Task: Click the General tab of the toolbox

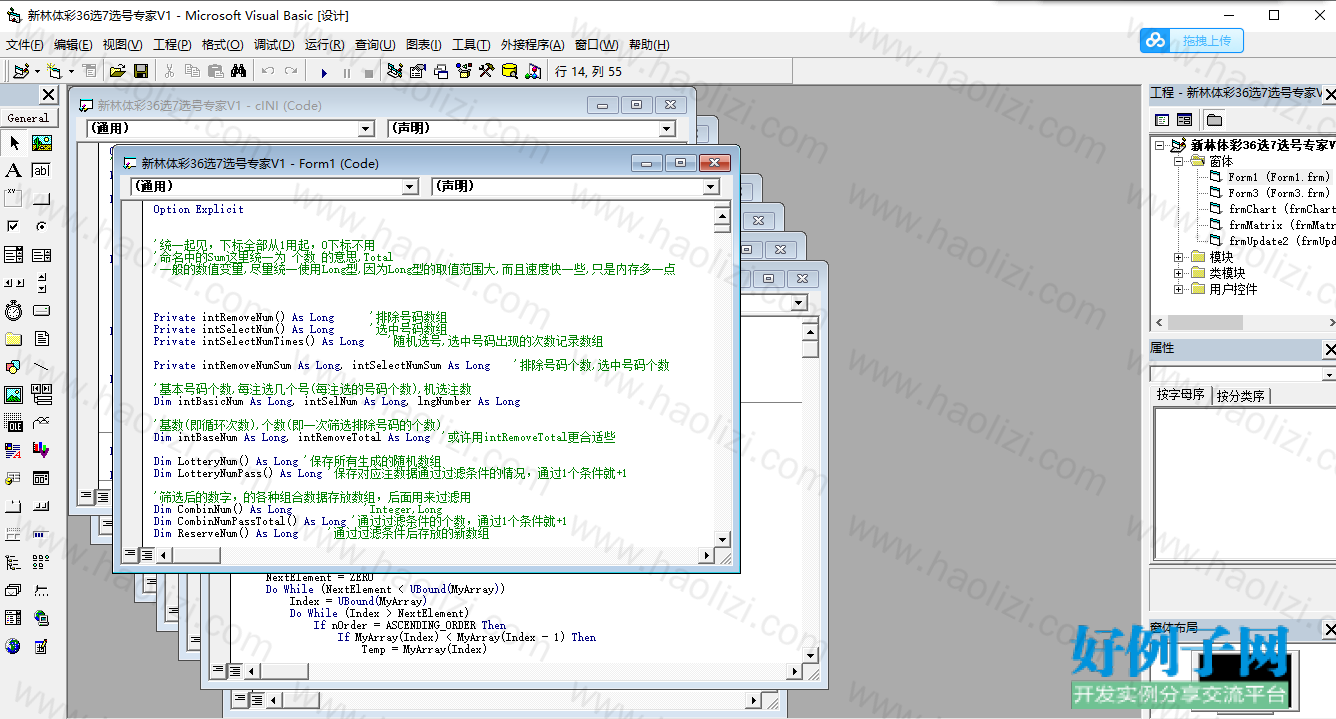Action: (29, 118)
